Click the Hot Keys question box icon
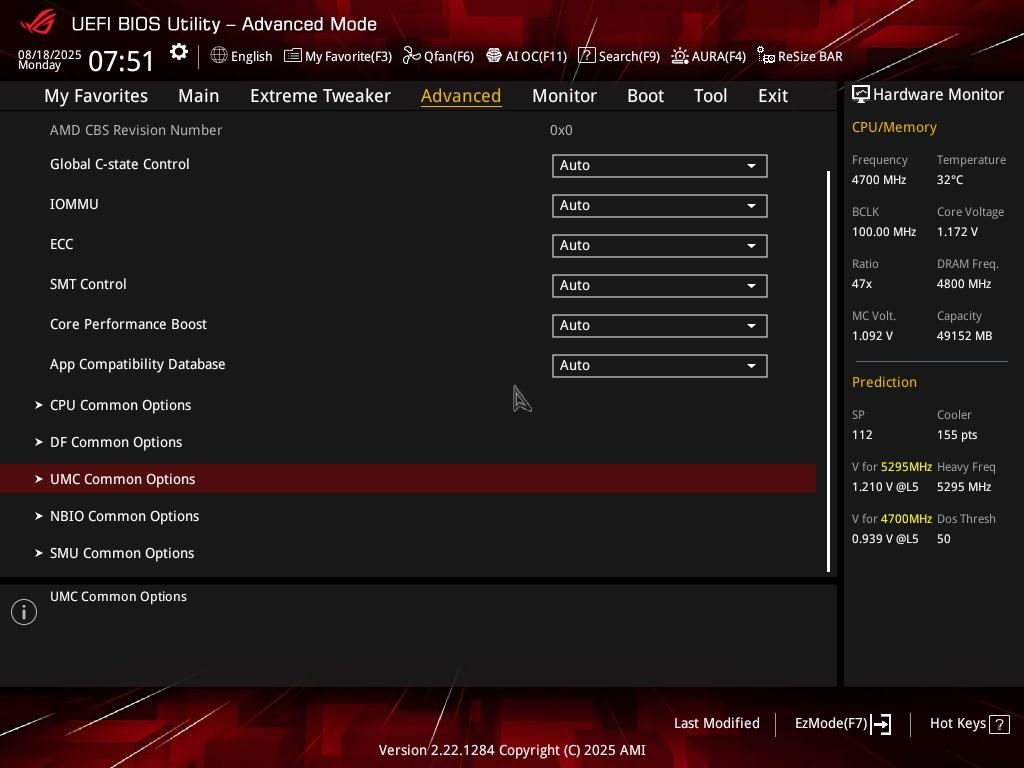This screenshot has height=768, width=1024. point(999,724)
